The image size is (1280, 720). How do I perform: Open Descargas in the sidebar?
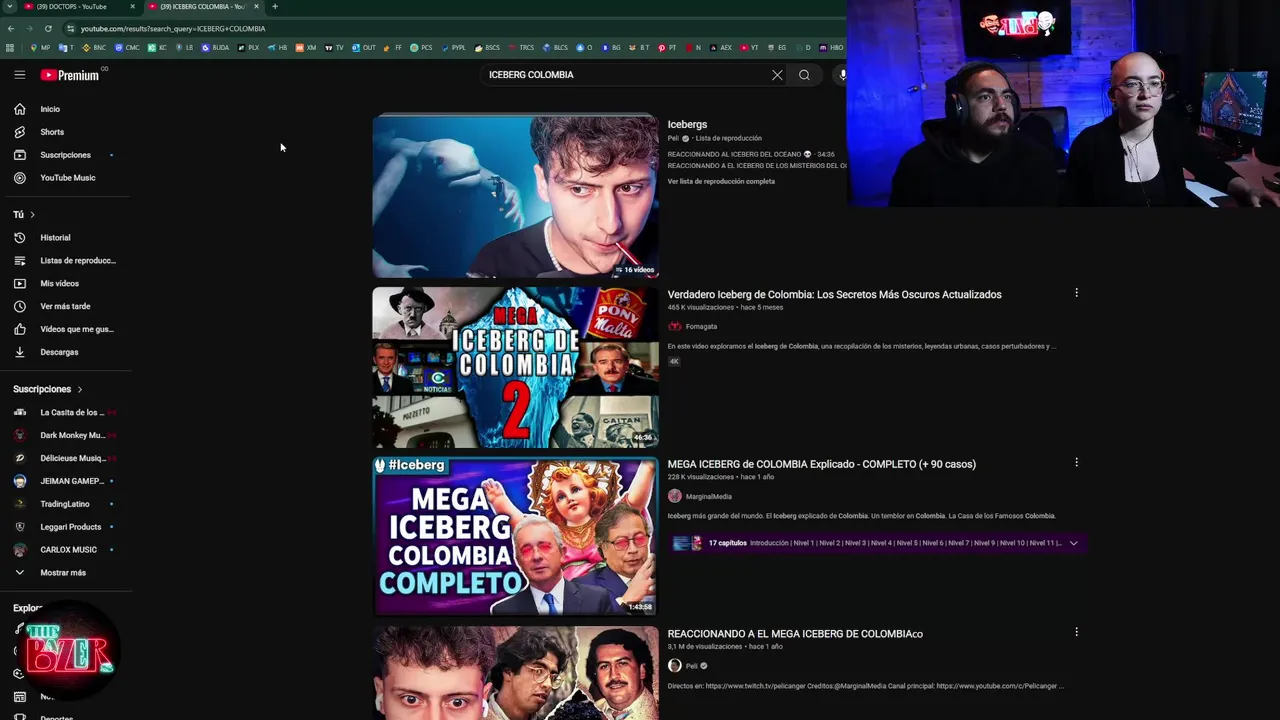pyautogui.click(x=59, y=352)
